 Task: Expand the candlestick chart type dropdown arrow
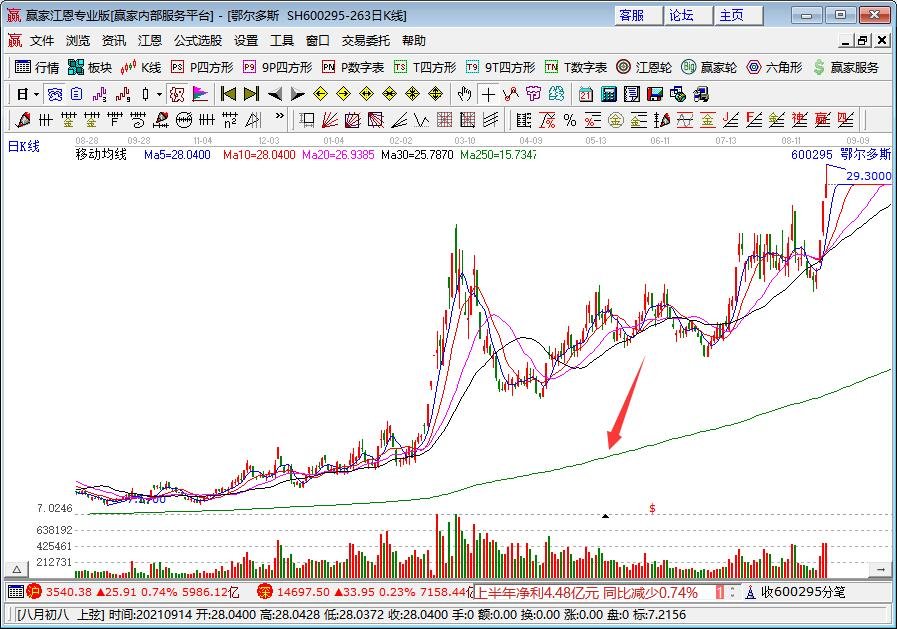click(x=159, y=94)
